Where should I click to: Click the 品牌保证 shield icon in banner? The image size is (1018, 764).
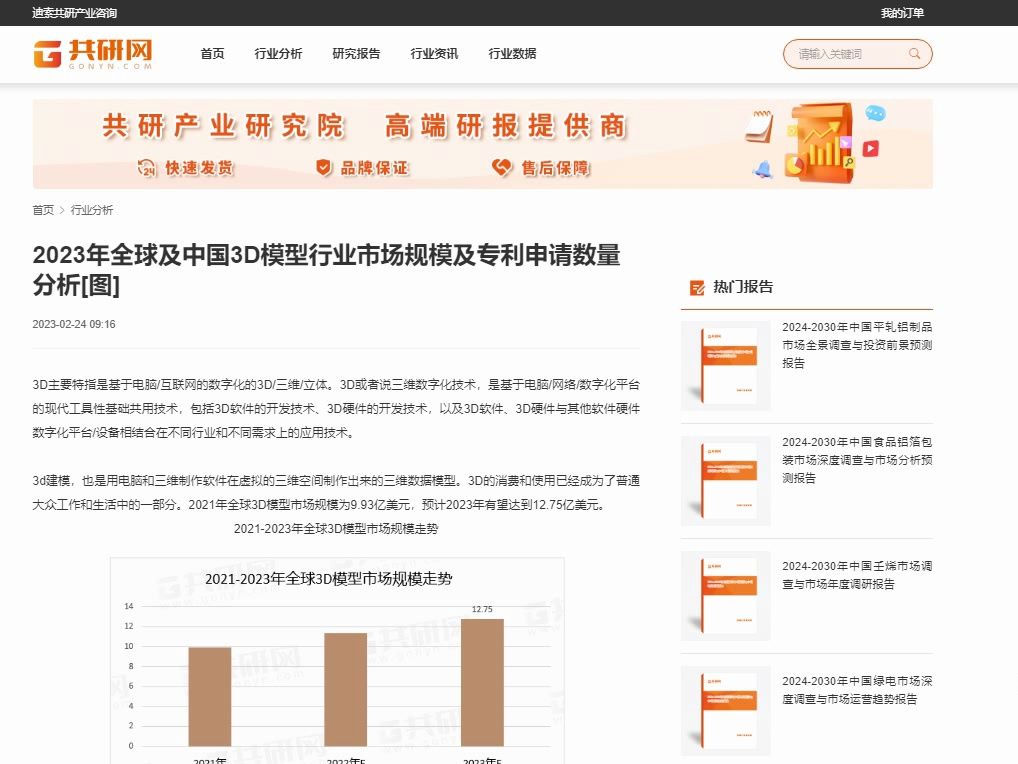point(322,168)
